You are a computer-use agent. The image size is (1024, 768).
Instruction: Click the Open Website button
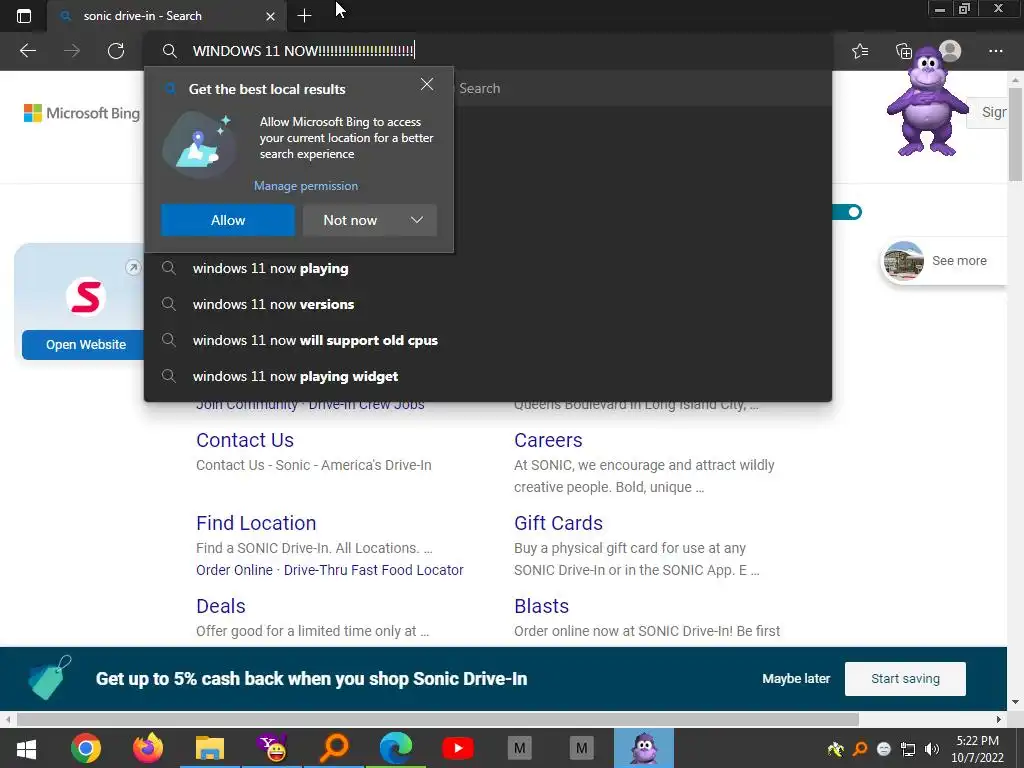click(x=84, y=345)
